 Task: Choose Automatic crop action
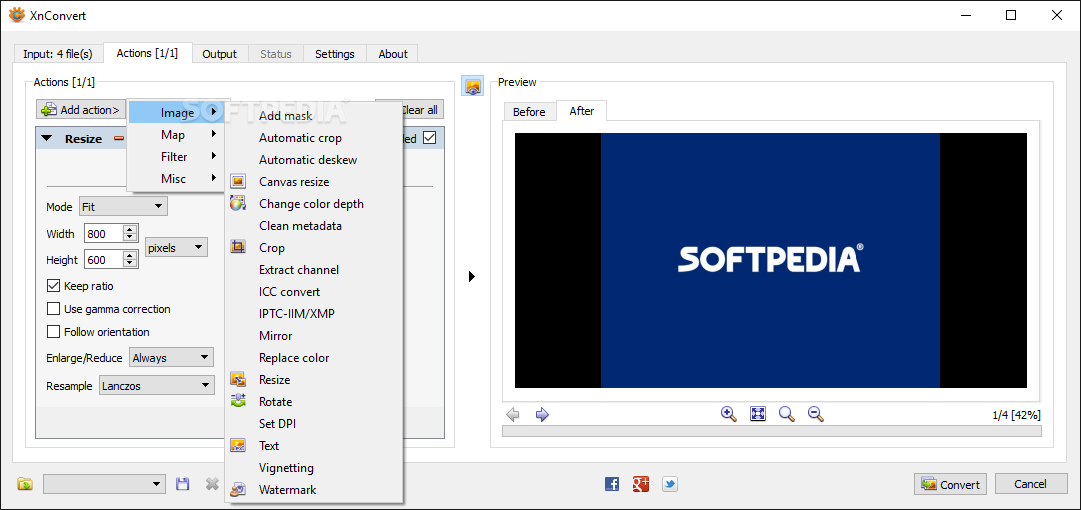tap(314, 138)
